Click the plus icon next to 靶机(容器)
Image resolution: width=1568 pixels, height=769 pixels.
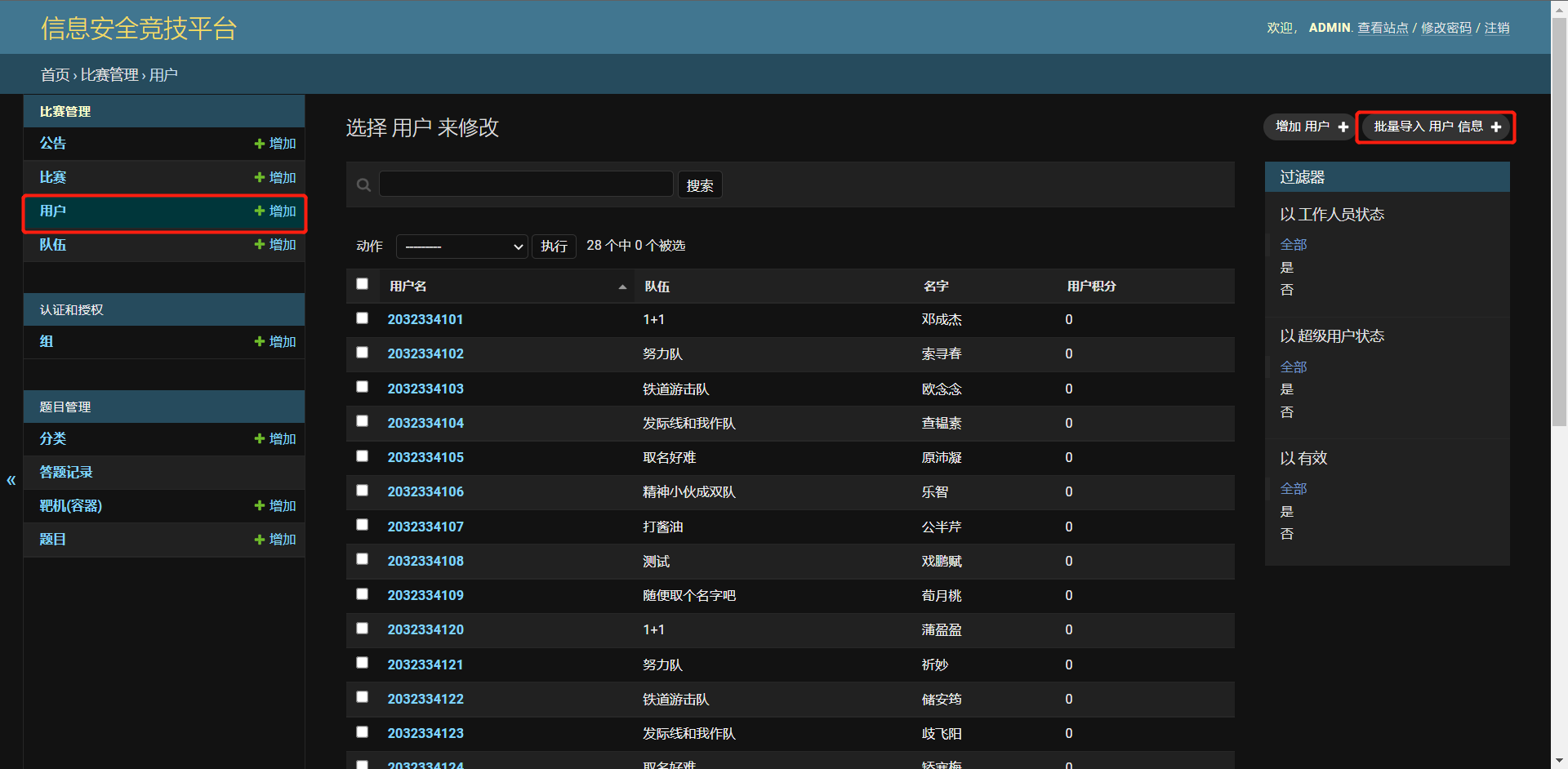[x=260, y=505]
